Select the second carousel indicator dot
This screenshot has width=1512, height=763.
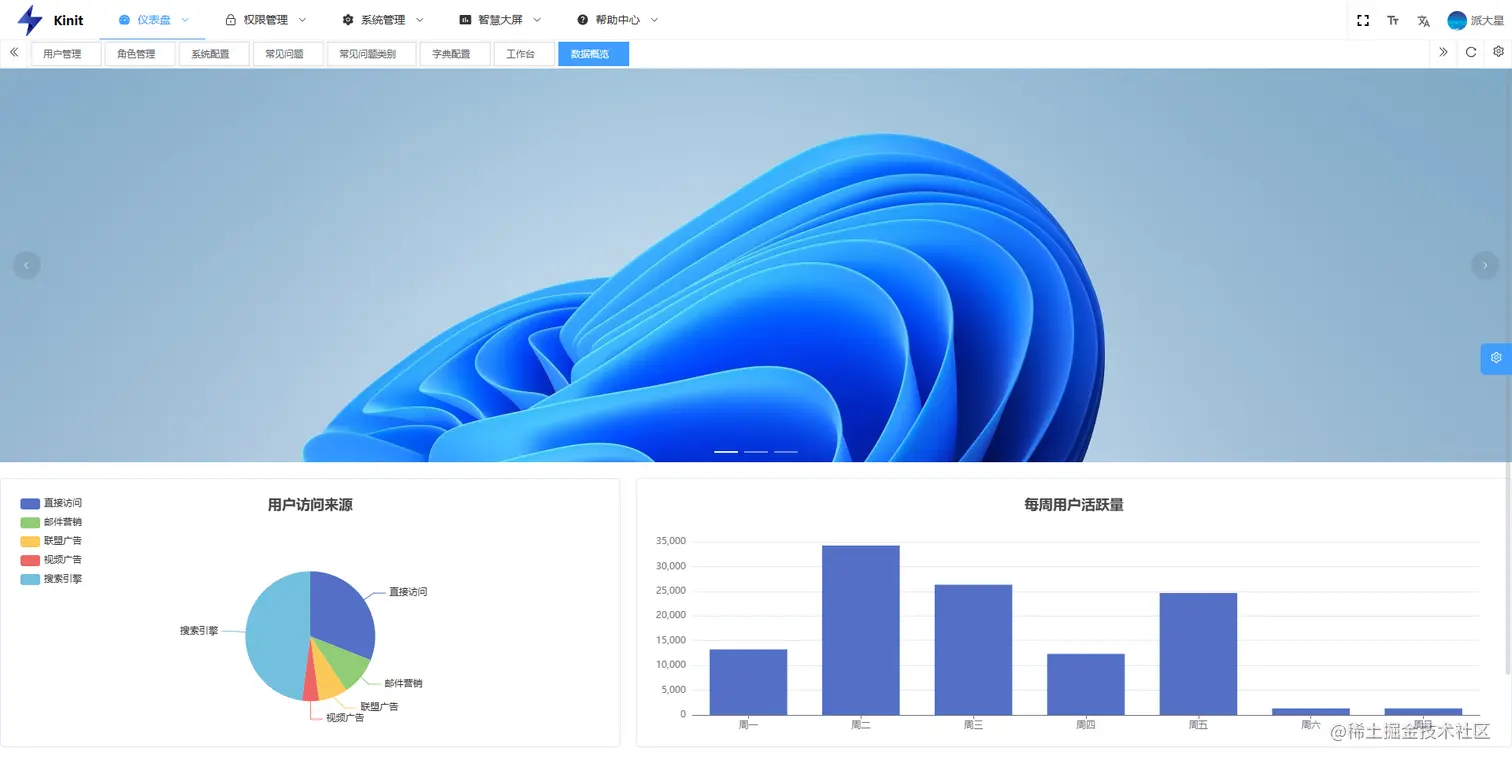click(756, 452)
